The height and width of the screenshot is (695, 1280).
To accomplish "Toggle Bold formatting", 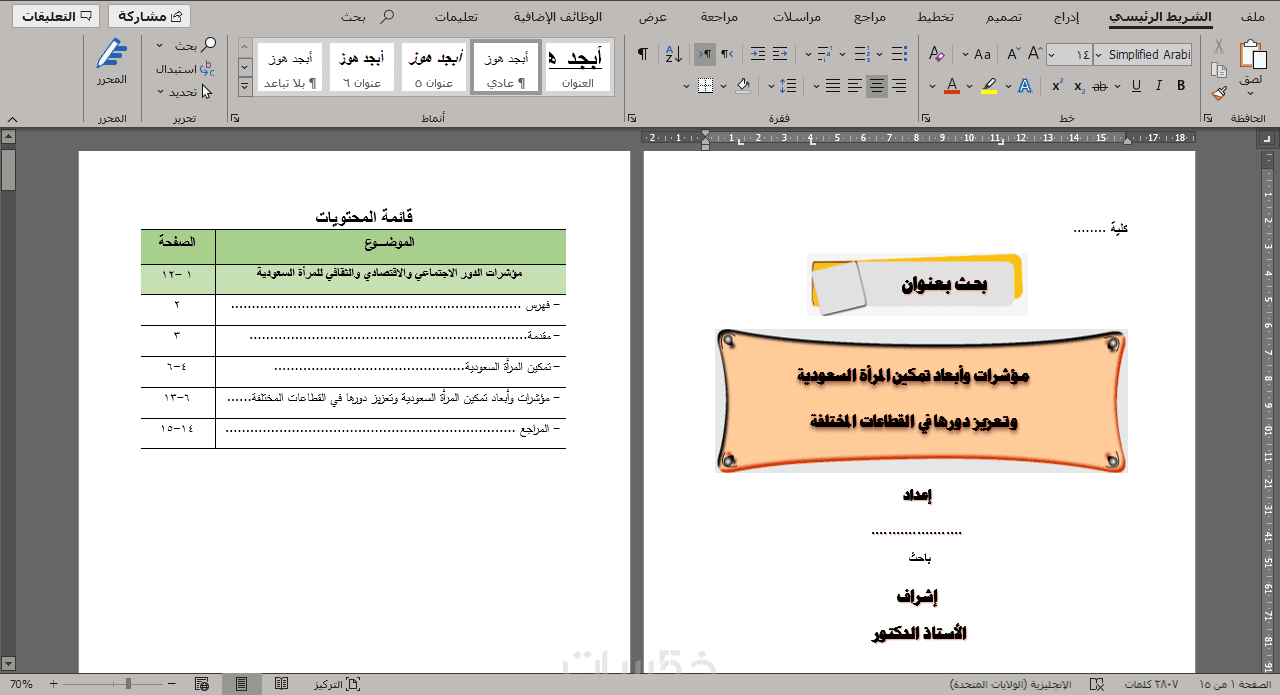I will [1182, 86].
